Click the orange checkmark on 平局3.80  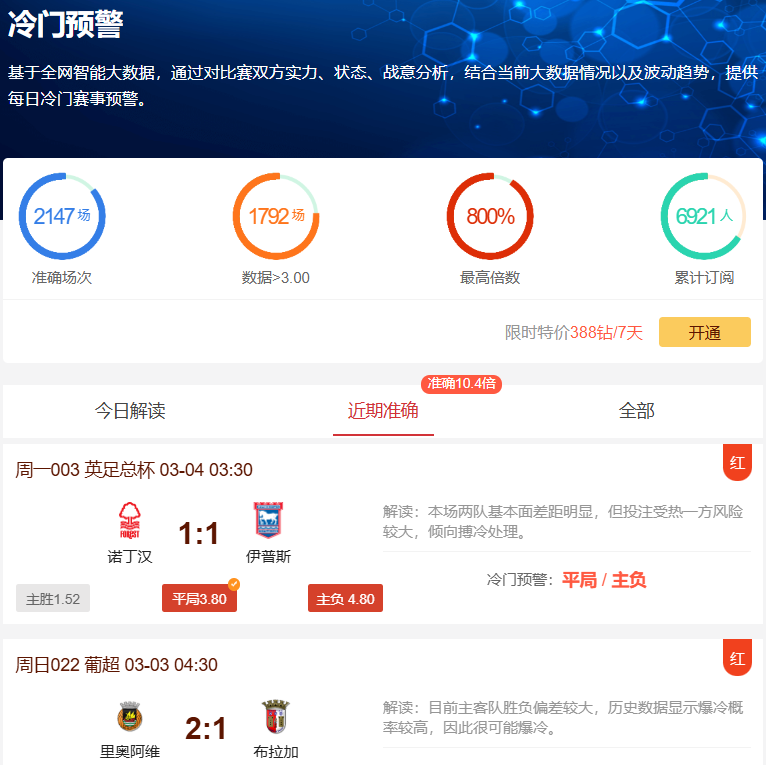point(234,584)
